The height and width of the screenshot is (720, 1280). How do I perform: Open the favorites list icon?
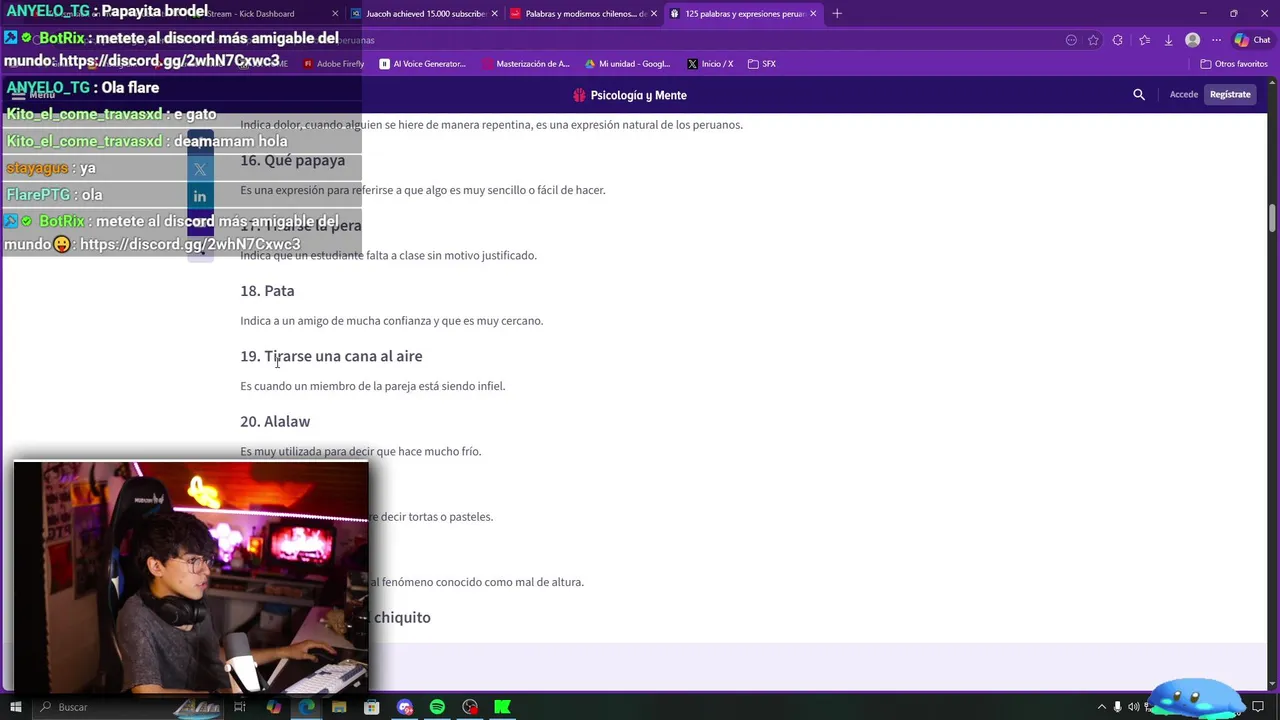(1144, 40)
